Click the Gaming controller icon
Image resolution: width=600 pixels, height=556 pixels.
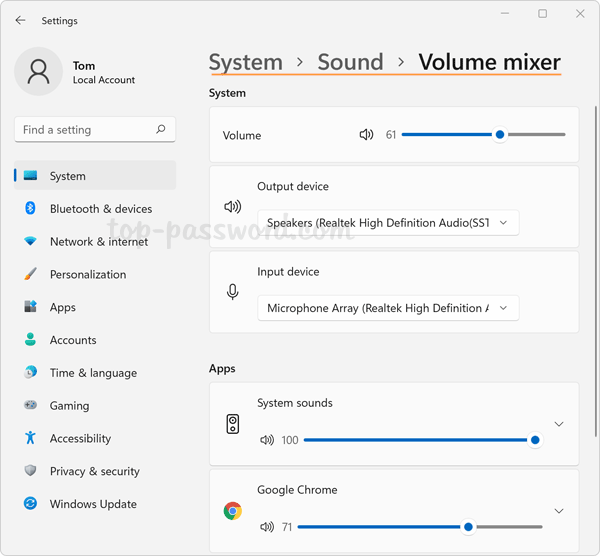[x=30, y=406]
